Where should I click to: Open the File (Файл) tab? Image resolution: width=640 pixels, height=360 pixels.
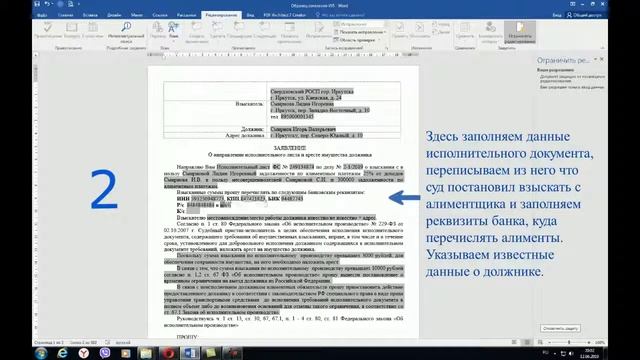[x=42, y=15]
